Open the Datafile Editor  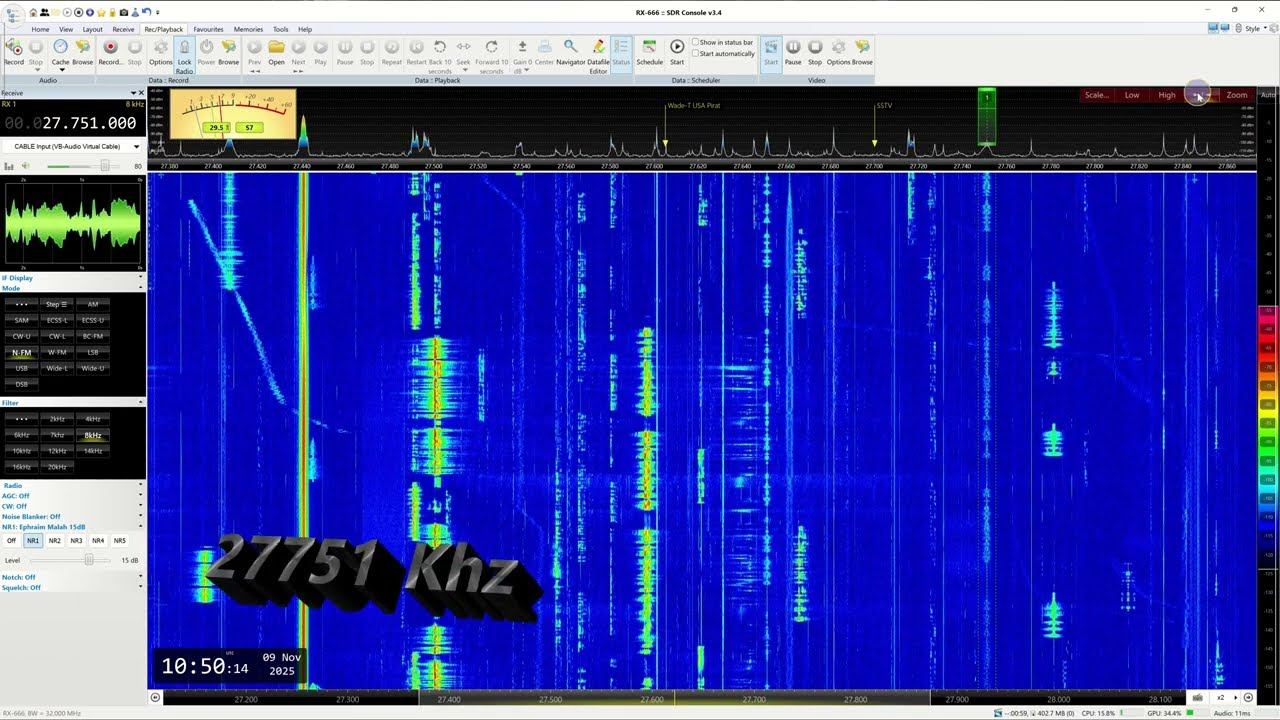pyautogui.click(x=598, y=54)
